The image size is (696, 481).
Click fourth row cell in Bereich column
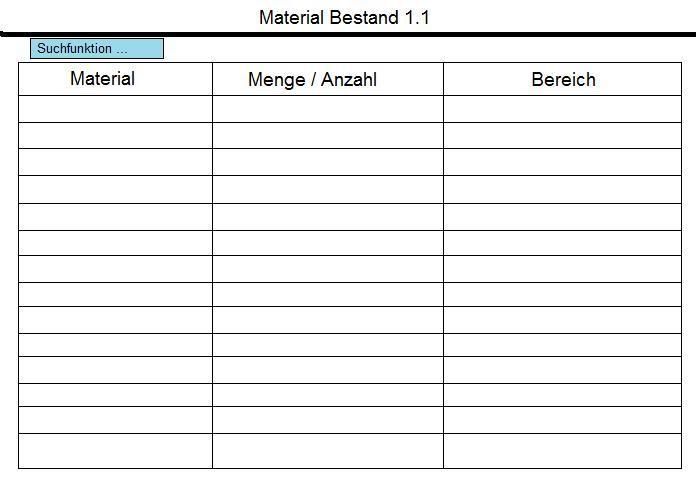pos(562,189)
